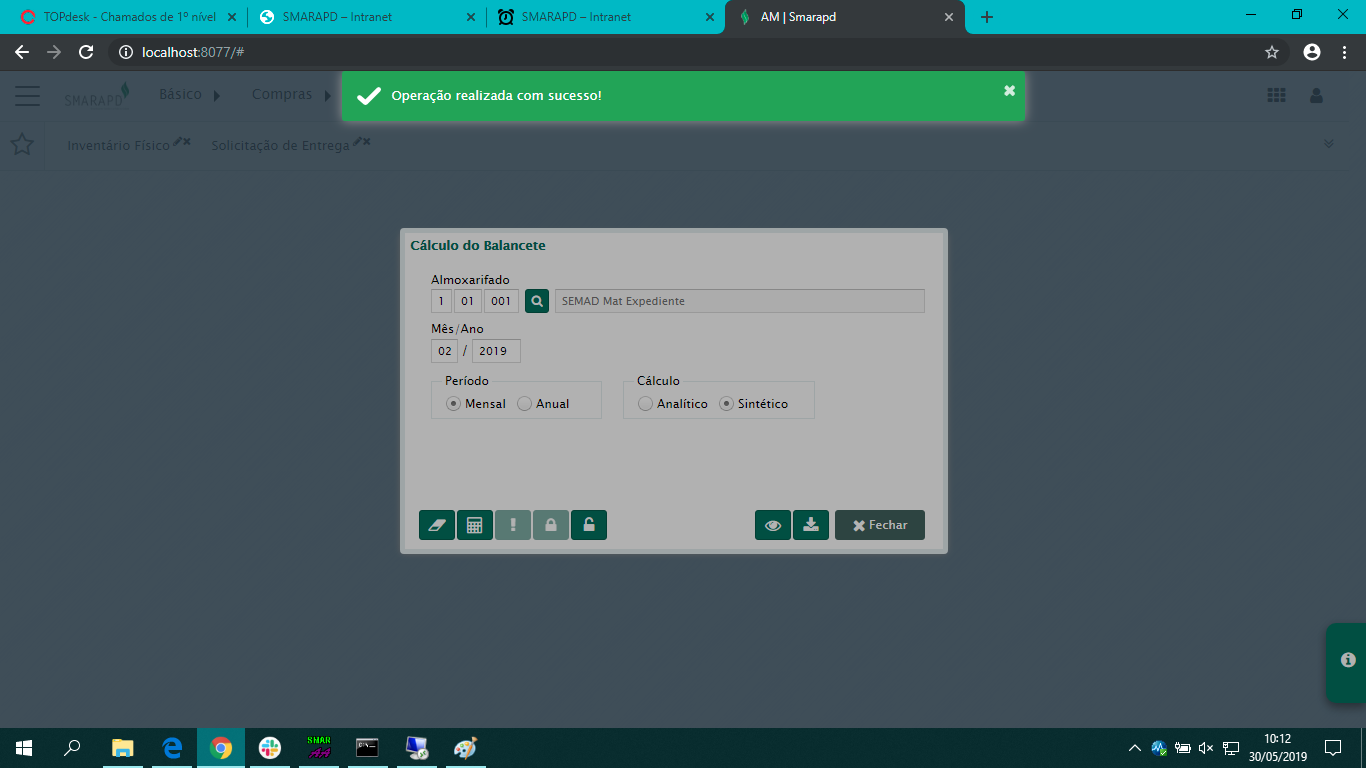Clear the form with the eraser button

(x=437, y=525)
